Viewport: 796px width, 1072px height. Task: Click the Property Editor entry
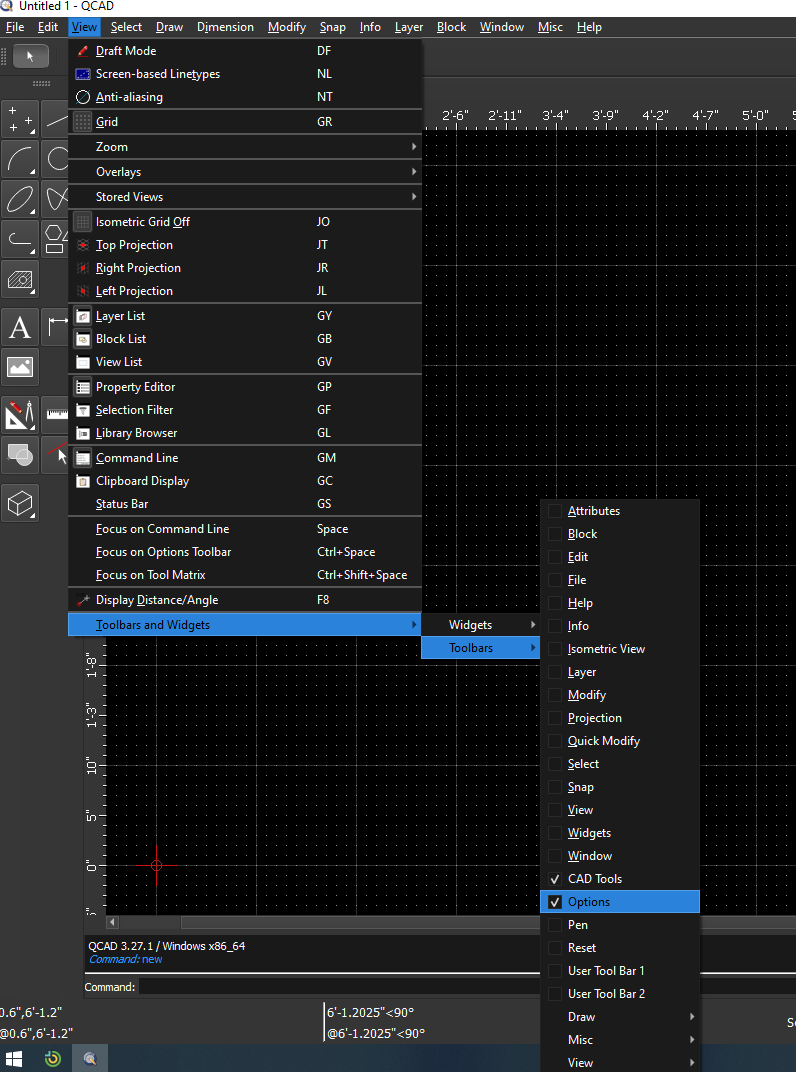135,387
